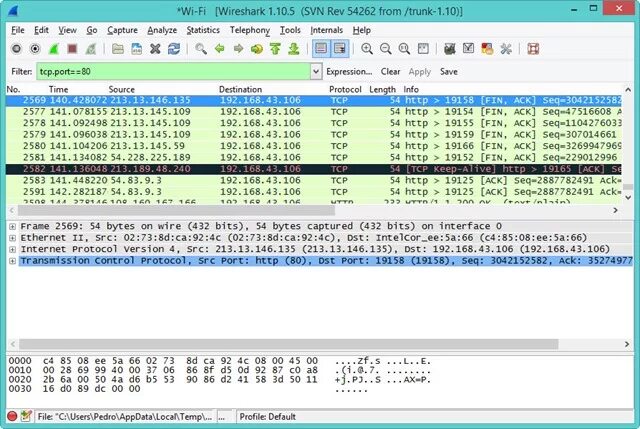Image resolution: width=640 pixels, height=429 pixels.
Task: Click packet list horizontal scroll right arrow
Action: [x=616, y=210]
